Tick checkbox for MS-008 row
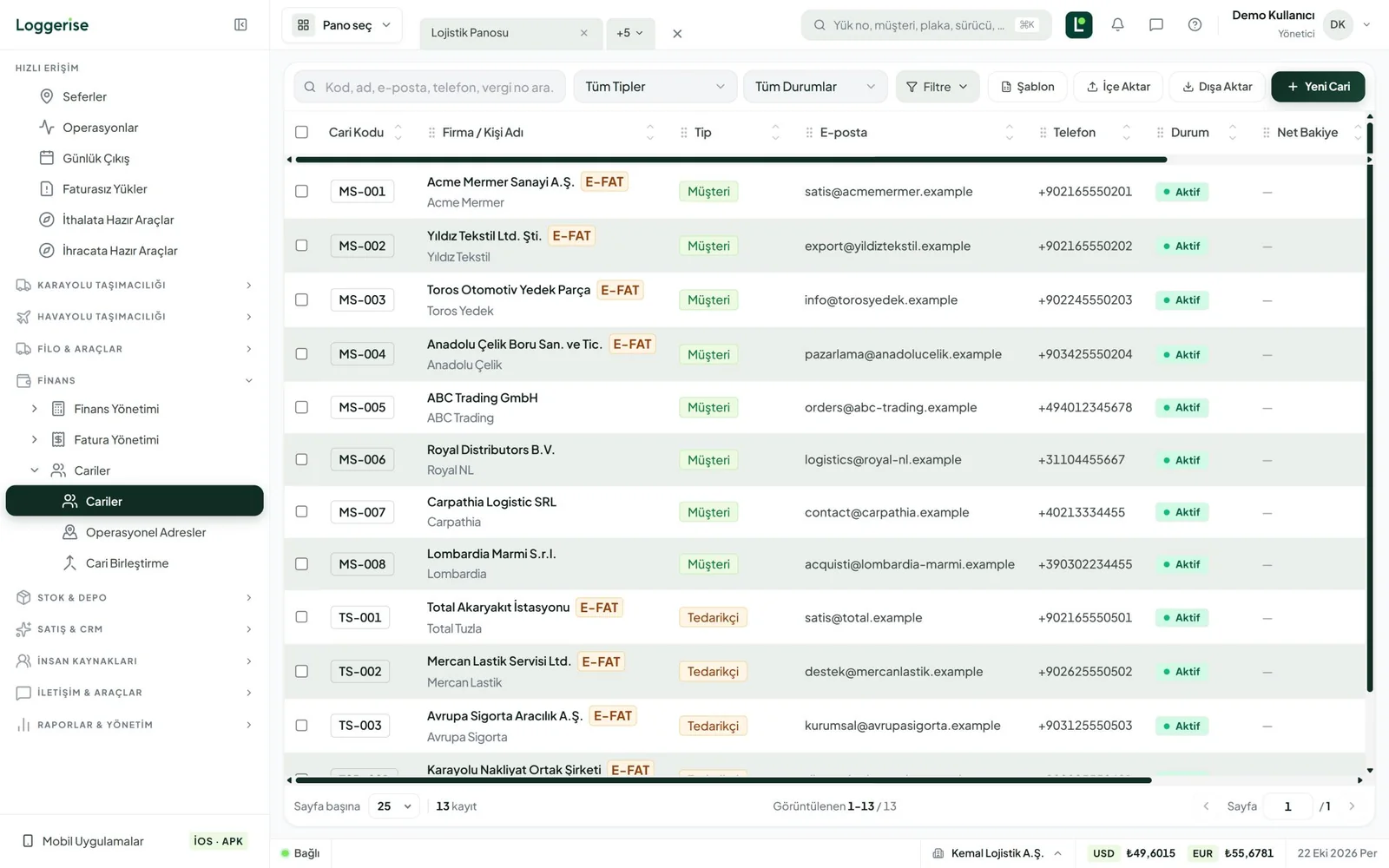 pos(301,564)
